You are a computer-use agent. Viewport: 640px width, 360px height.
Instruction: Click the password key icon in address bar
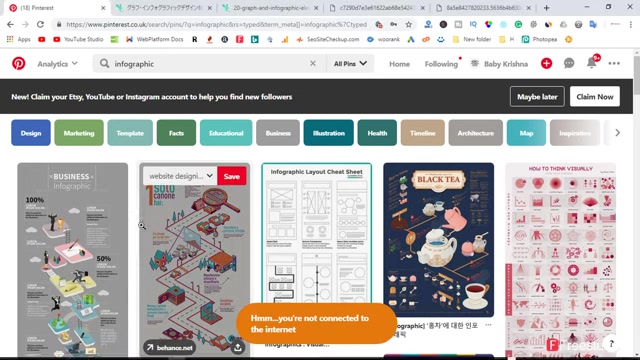point(393,24)
